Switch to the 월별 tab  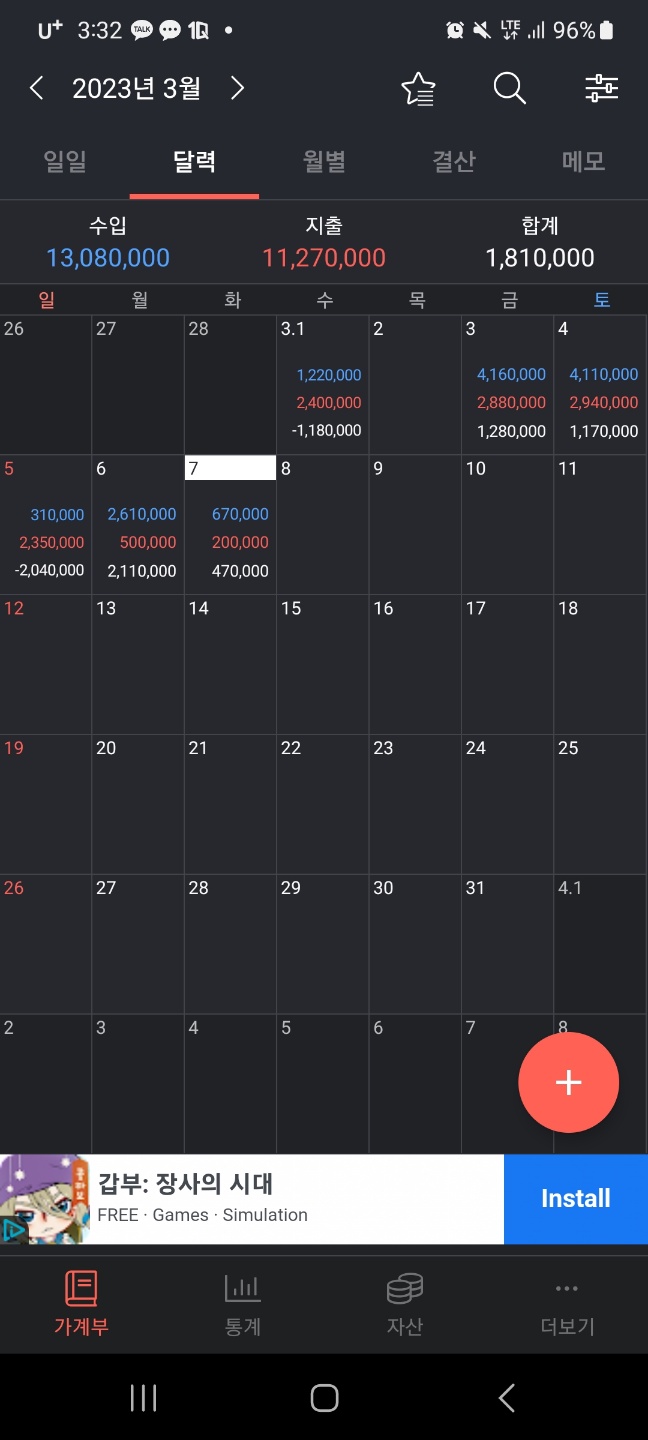(x=324, y=161)
